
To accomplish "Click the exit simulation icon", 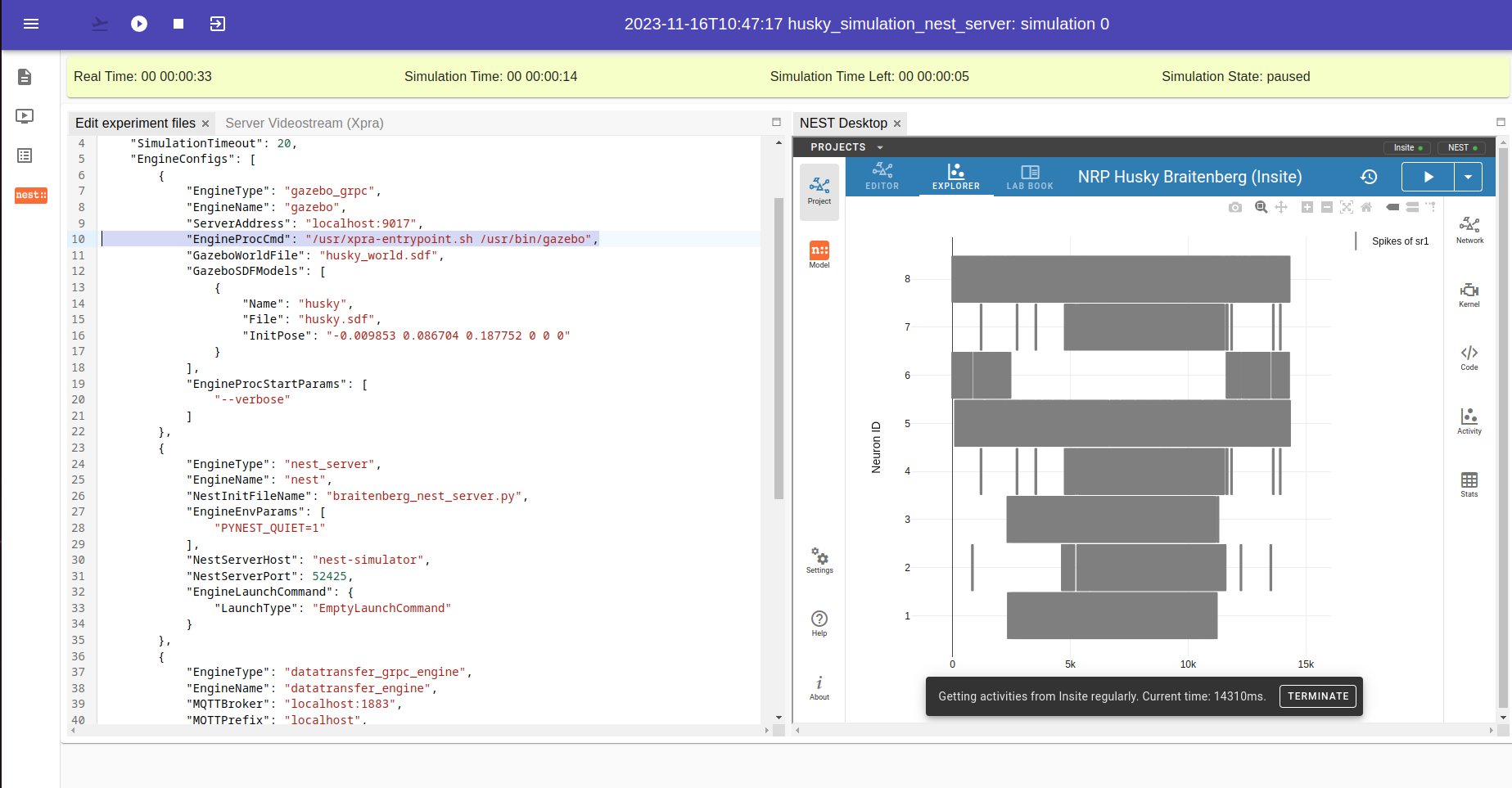I will (218, 24).
